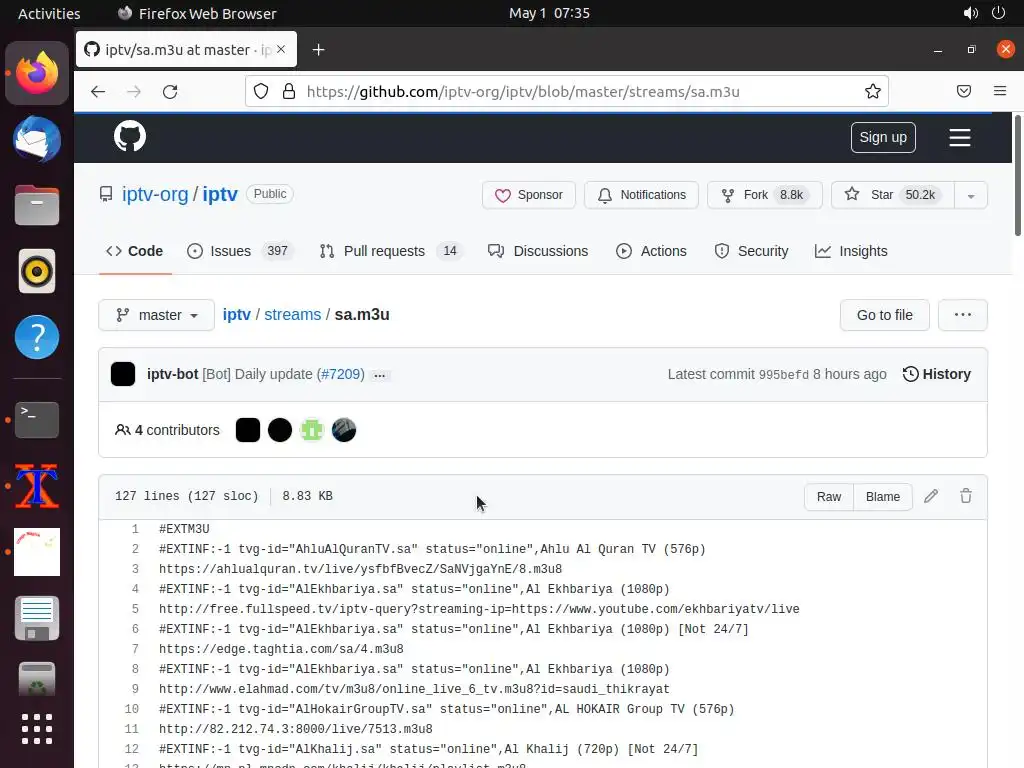The image size is (1024, 768).
Task: Go to the streams folder breadcrumb
Action: coord(293,315)
